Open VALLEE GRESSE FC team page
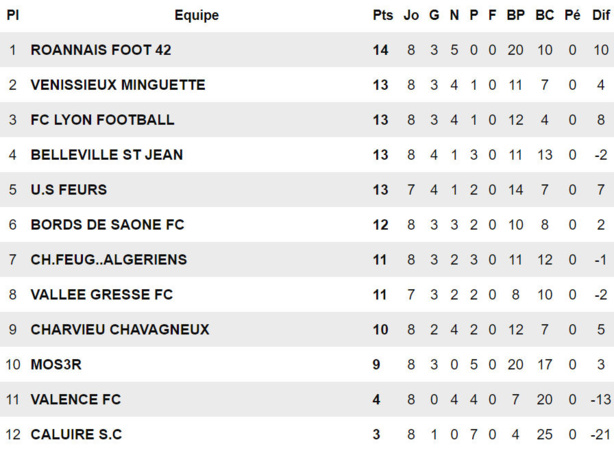This screenshot has width=614, height=451. [102, 295]
